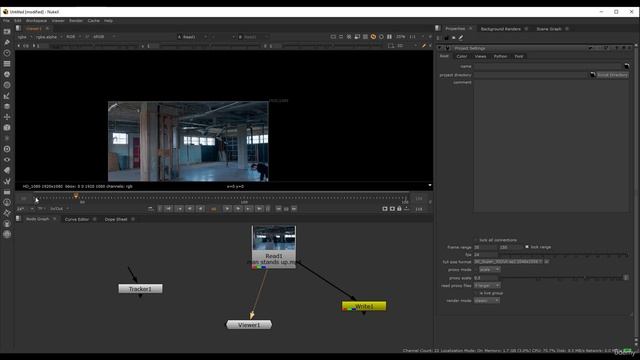Screen dimensions: 640x360
Task: Open the rgba.alpha channel dropdown
Action: [x=49, y=37]
